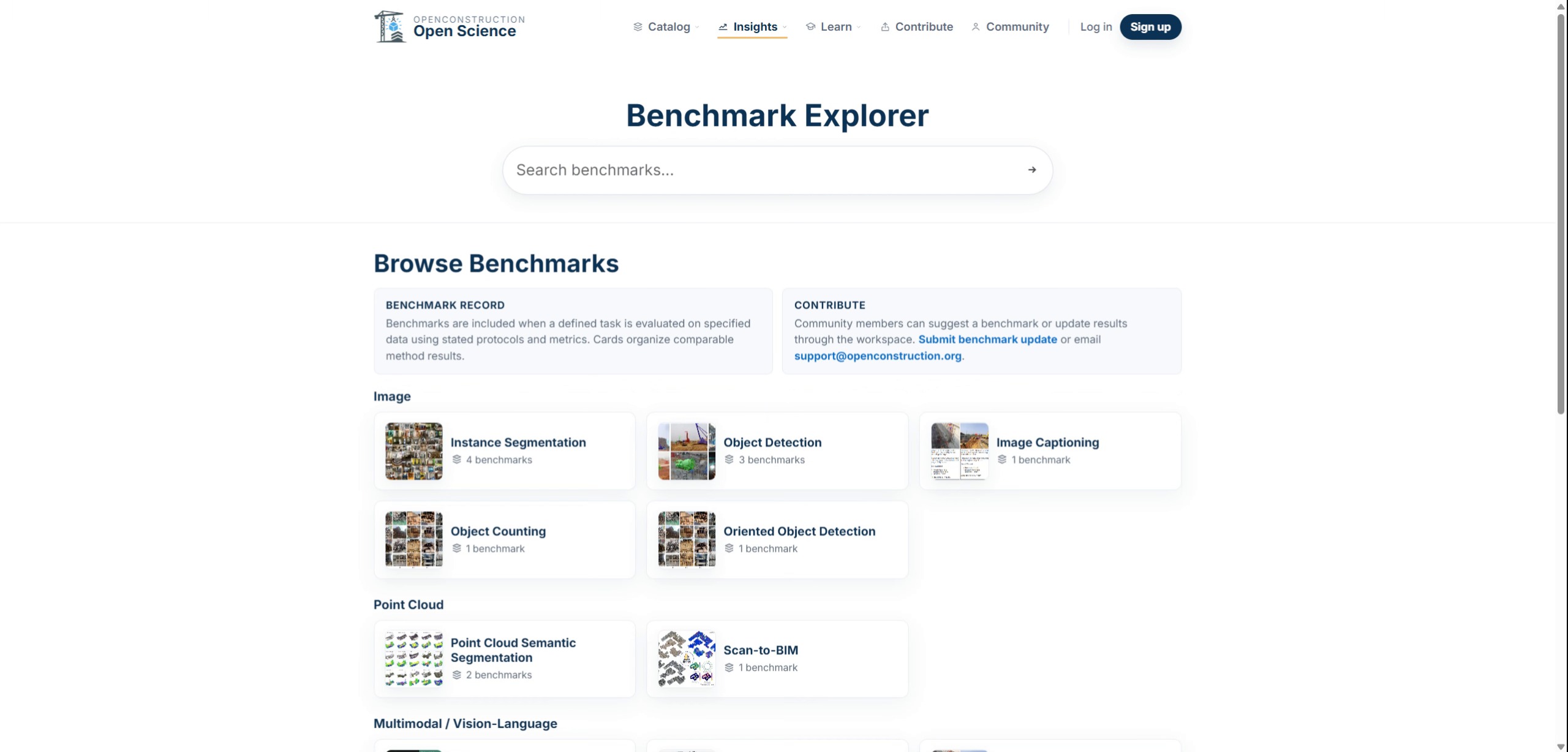Open the Object Counting card title
This screenshot has height=752, width=1568.
pyautogui.click(x=498, y=531)
